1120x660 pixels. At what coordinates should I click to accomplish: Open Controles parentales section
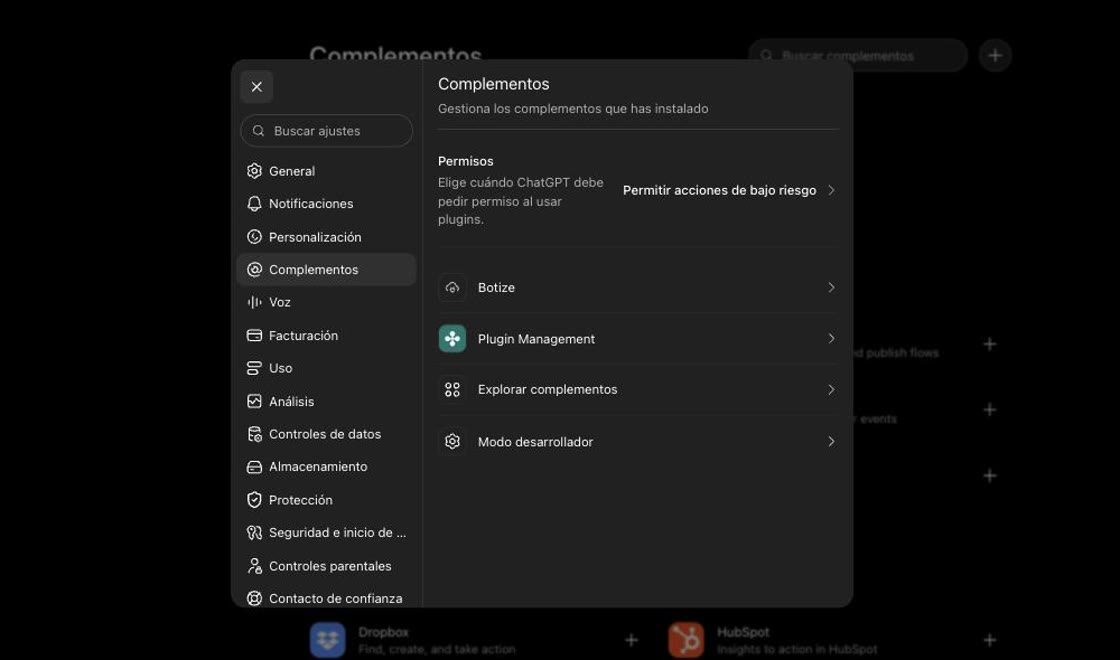326,566
